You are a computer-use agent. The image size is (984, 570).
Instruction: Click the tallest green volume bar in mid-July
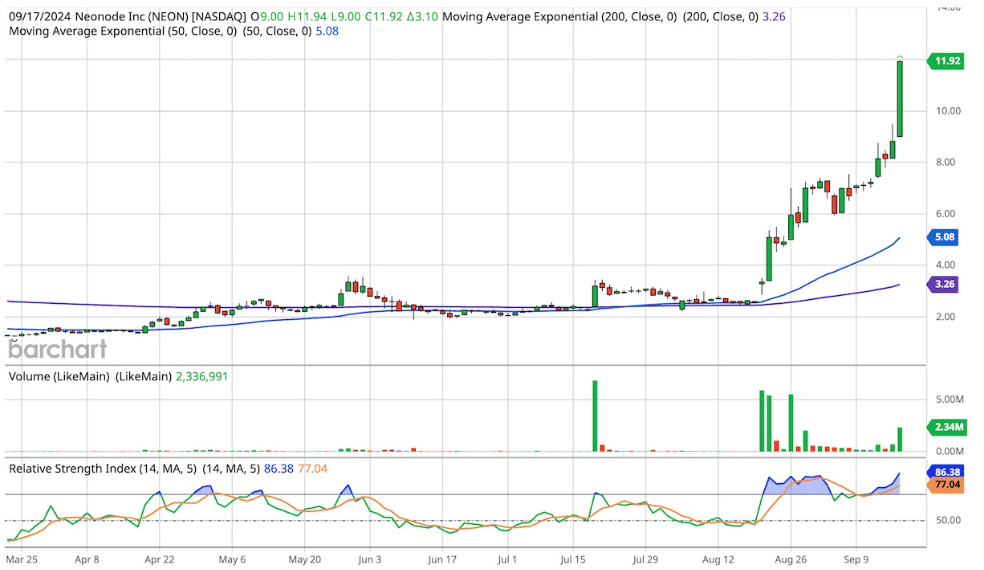594,416
